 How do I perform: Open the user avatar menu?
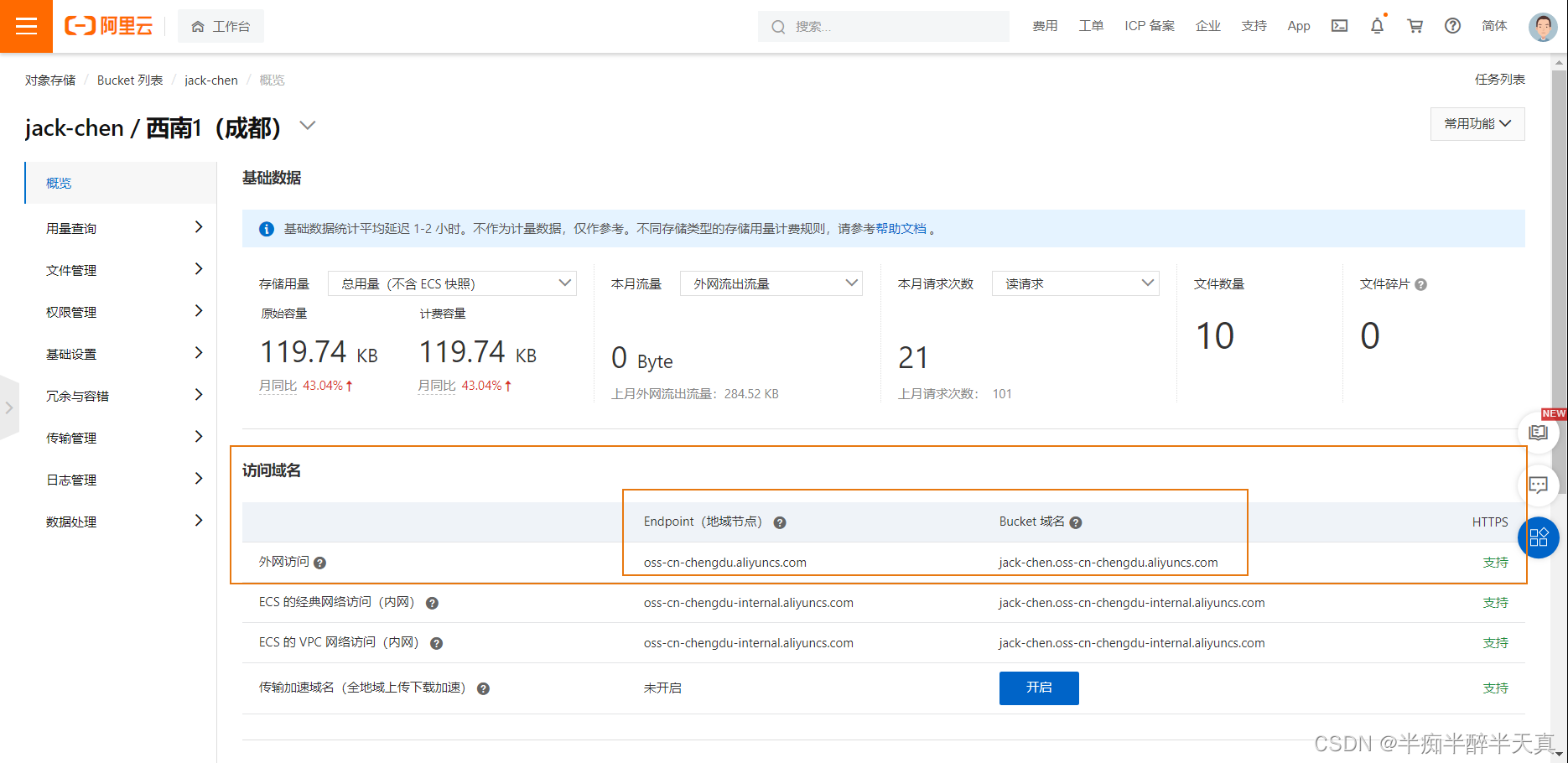coord(1543,26)
